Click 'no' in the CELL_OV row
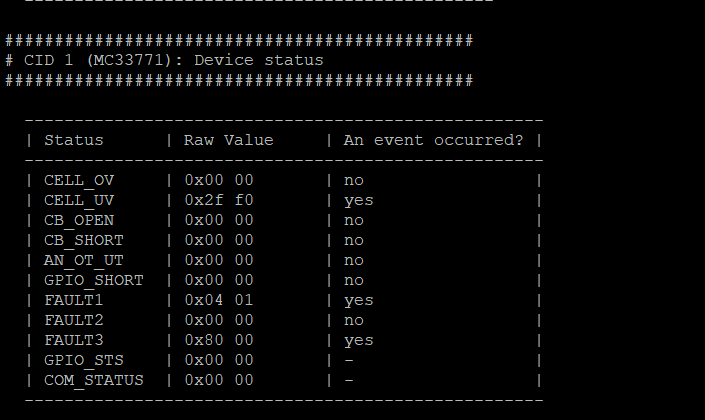 pyautogui.click(x=354, y=181)
